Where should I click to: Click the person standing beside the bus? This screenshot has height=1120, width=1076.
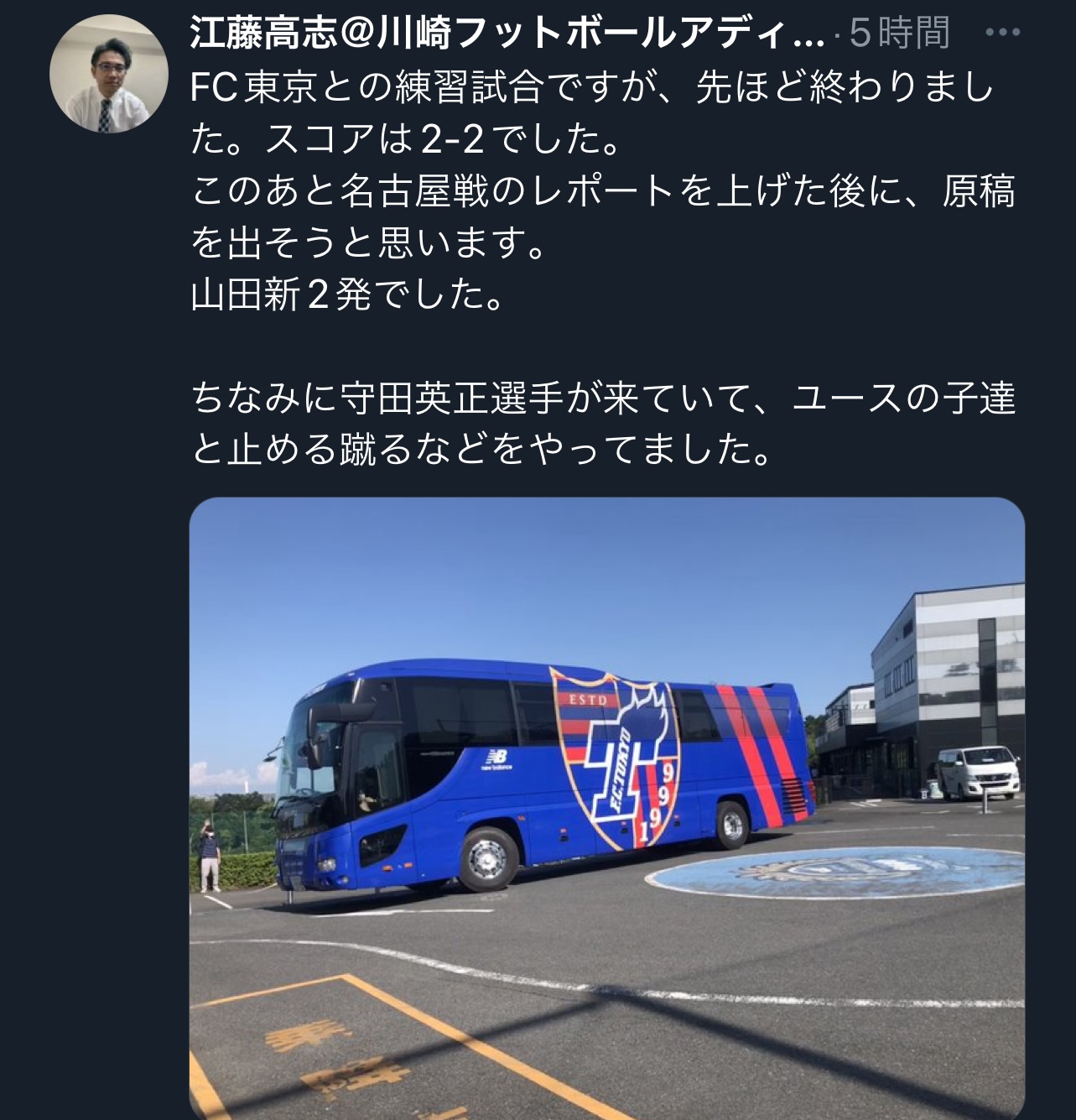[x=208, y=855]
